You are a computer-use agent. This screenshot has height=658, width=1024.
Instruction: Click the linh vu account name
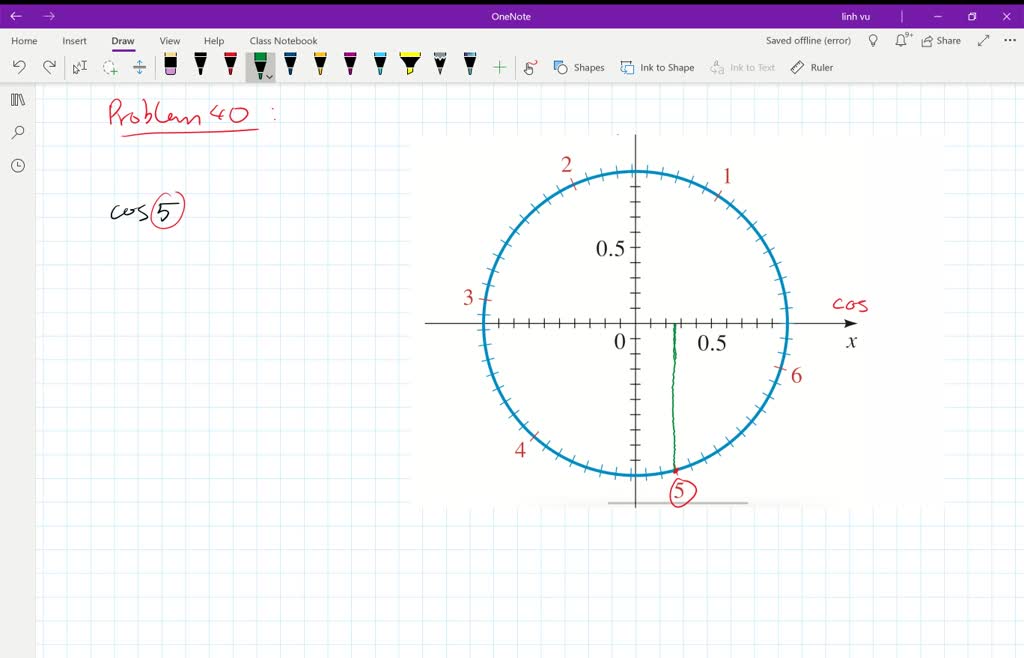[x=856, y=16]
